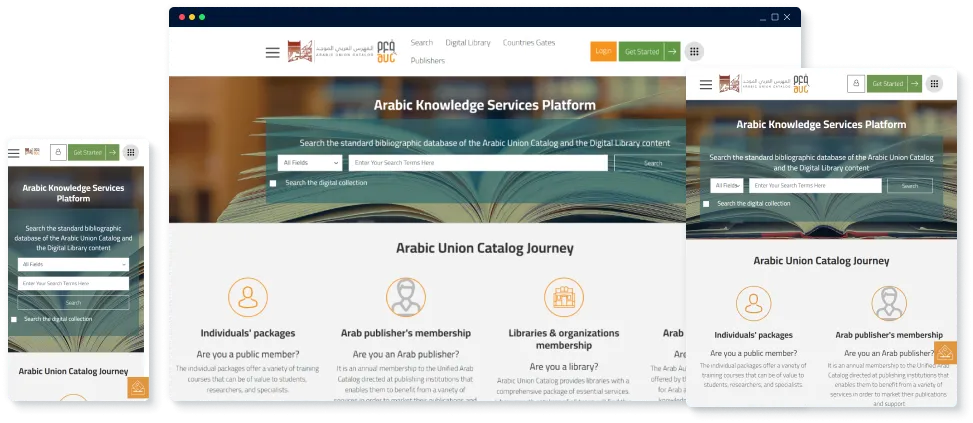
Task: Tick digital collection checkbox in mobile view
Action: (x=14, y=319)
